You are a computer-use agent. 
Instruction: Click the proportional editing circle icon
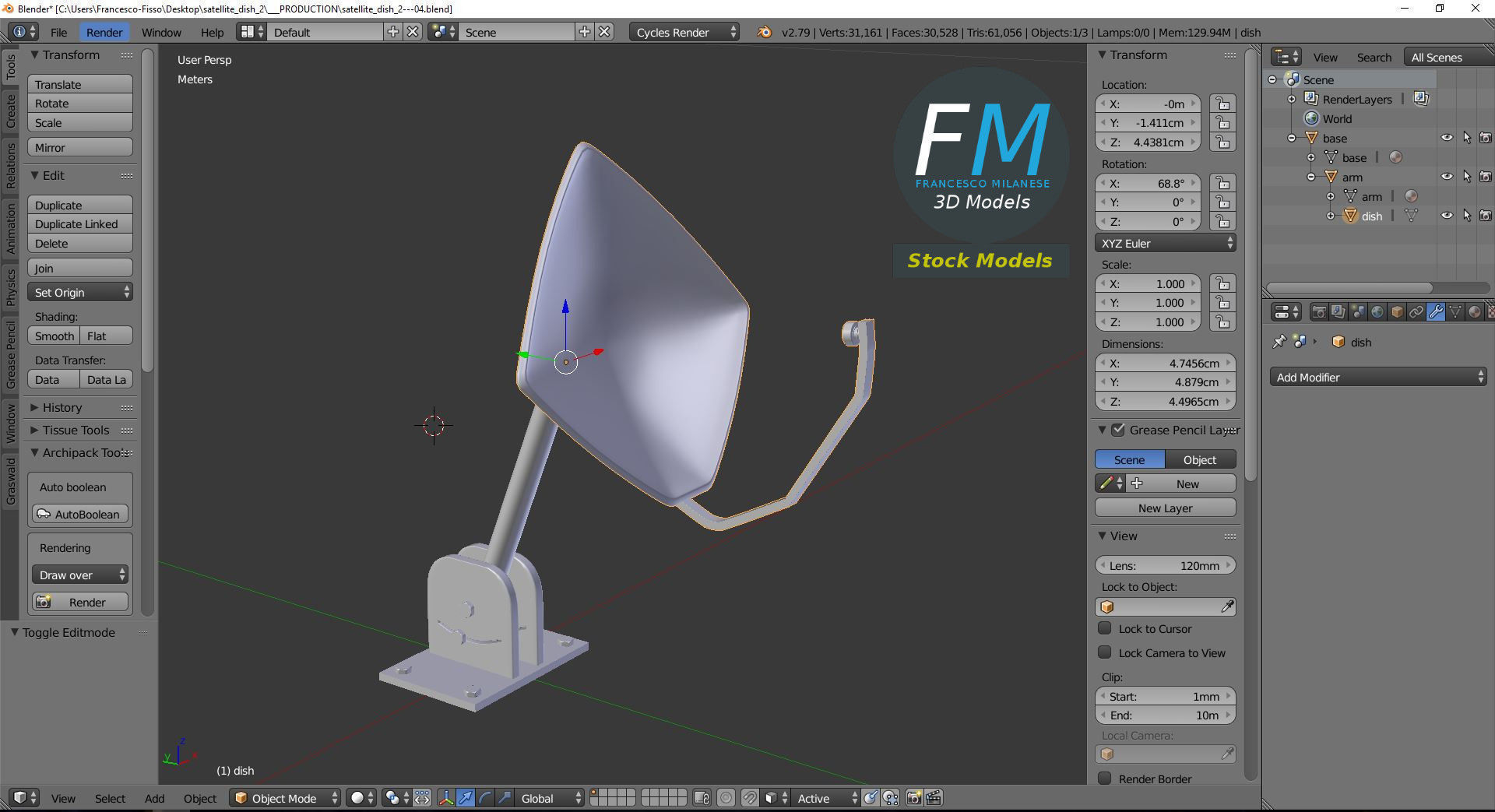[x=726, y=798]
